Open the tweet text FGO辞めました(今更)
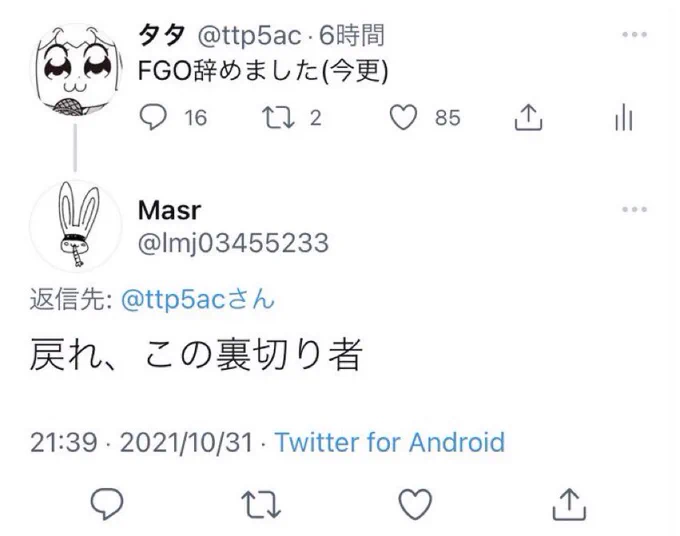This screenshot has width=680, height=536. [265, 72]
